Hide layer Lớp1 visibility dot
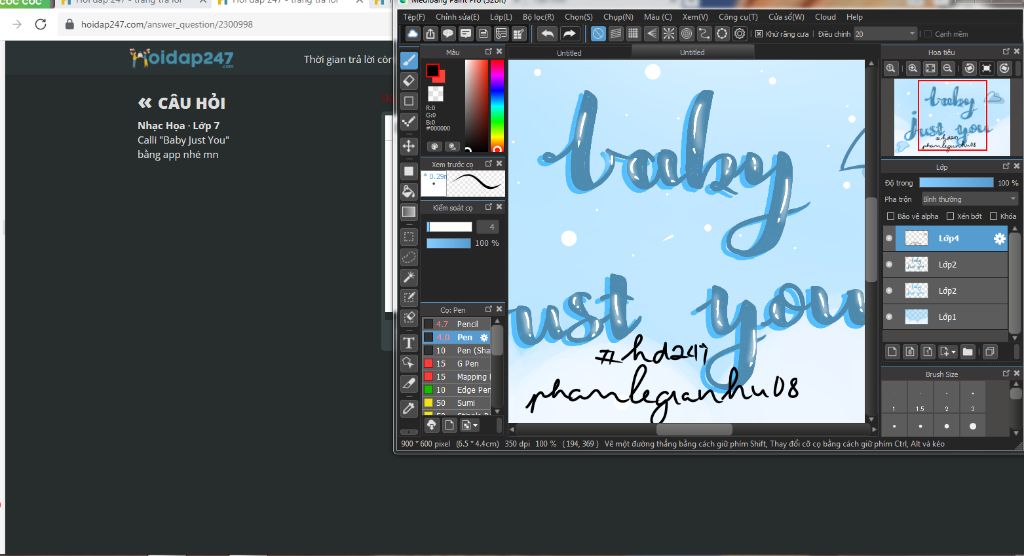The width and height of the screenshot is (1024, 556). tap(889, 317)
